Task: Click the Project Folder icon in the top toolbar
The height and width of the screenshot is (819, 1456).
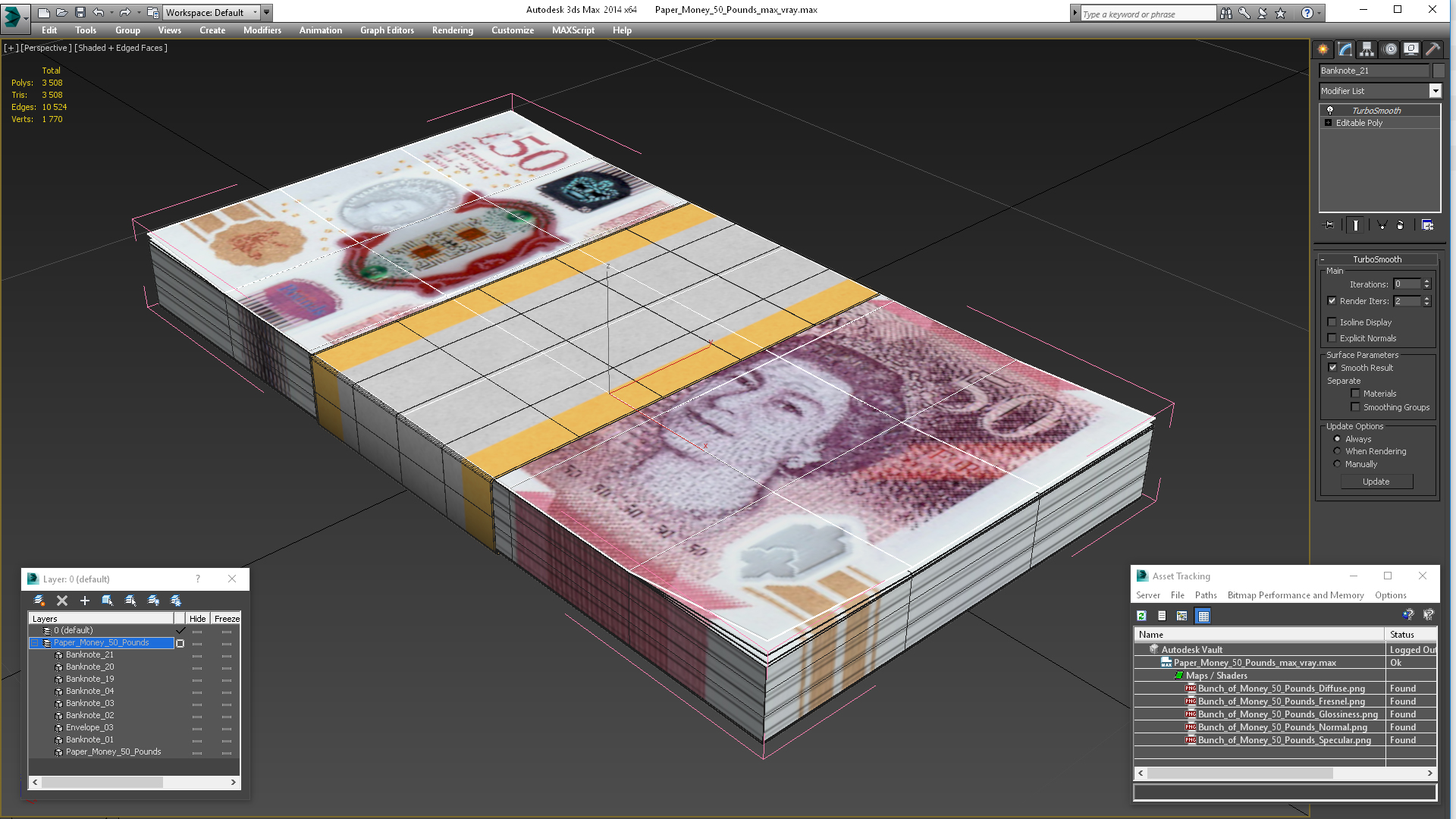Action: 152,13
